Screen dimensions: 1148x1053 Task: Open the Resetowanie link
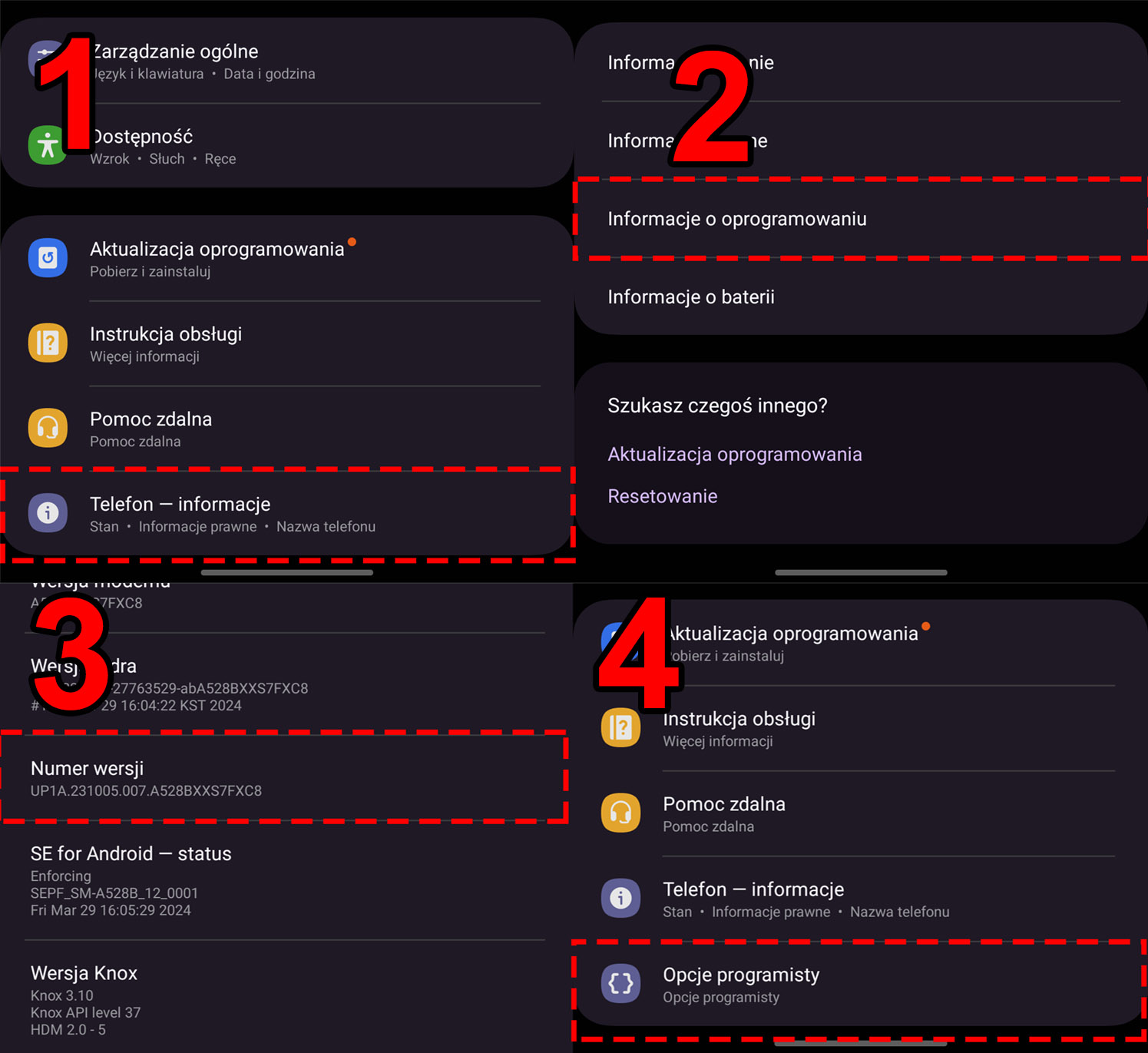[x=662, y=496]
